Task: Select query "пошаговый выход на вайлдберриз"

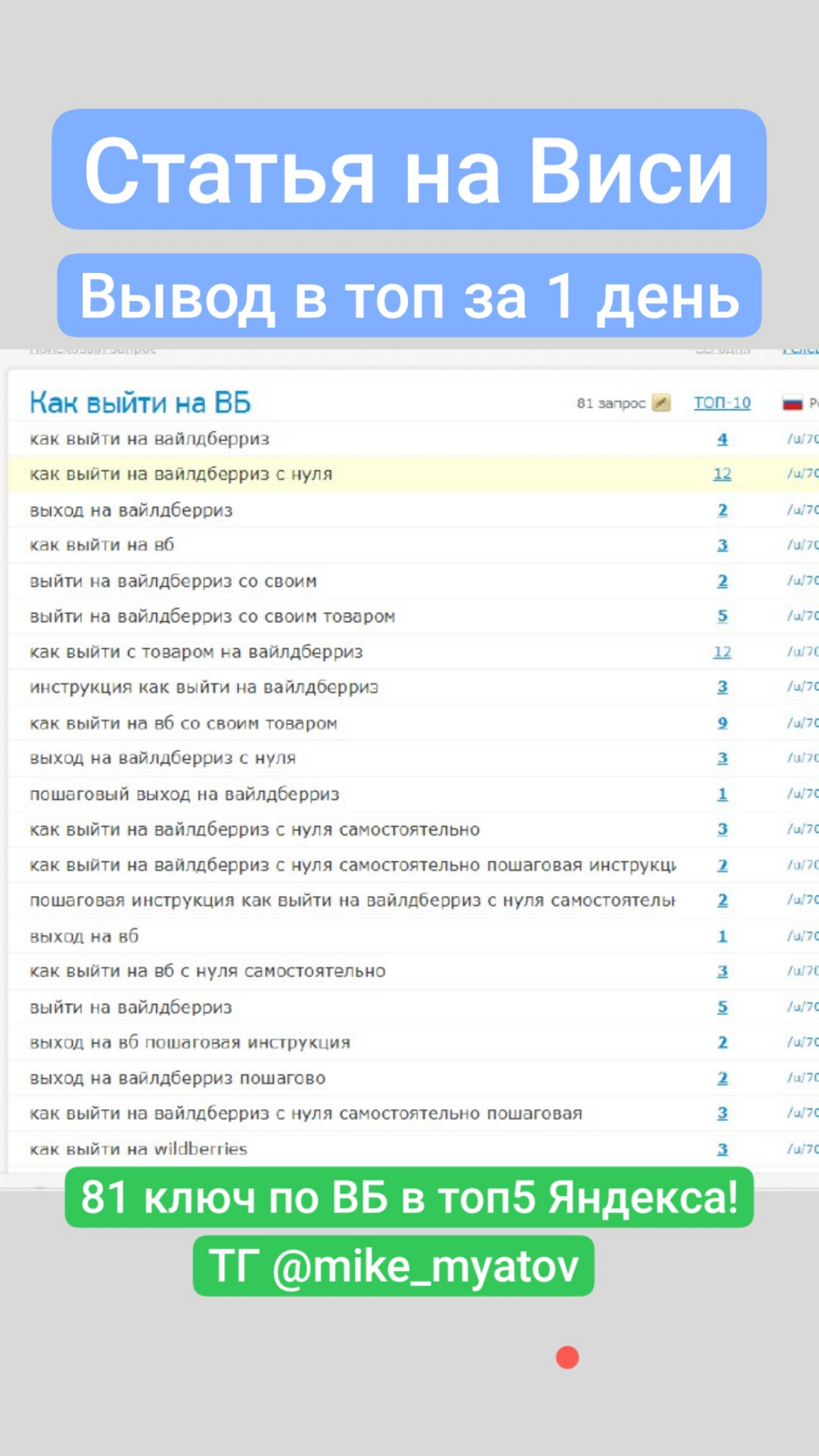Action: point(184,794)
